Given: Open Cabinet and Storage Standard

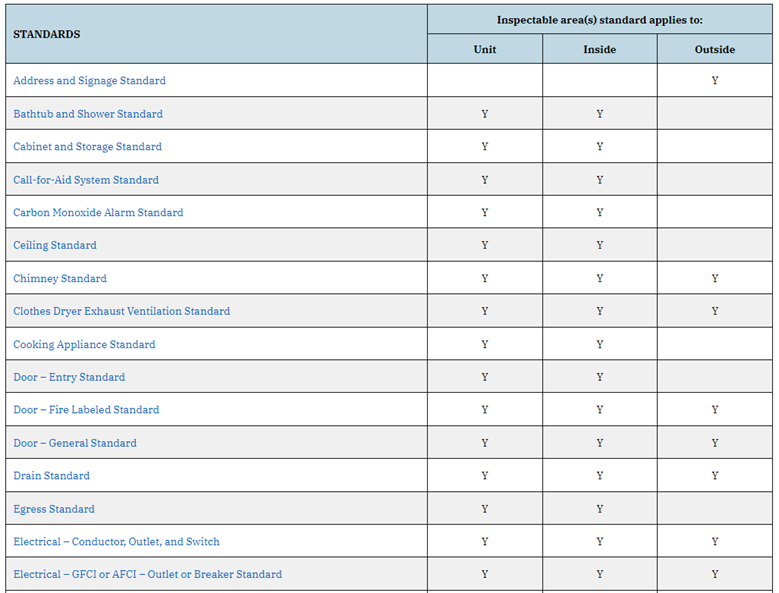Looking at the screenshot, I should coord(87,147).
